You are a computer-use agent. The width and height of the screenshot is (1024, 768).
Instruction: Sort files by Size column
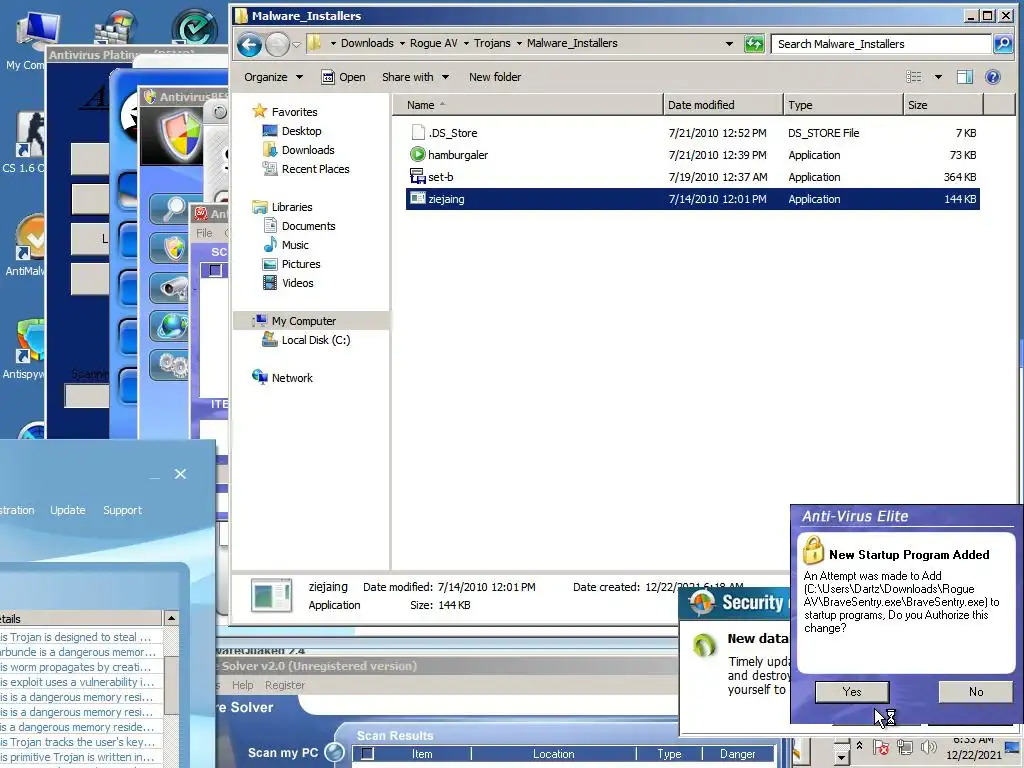pos(943,105)
